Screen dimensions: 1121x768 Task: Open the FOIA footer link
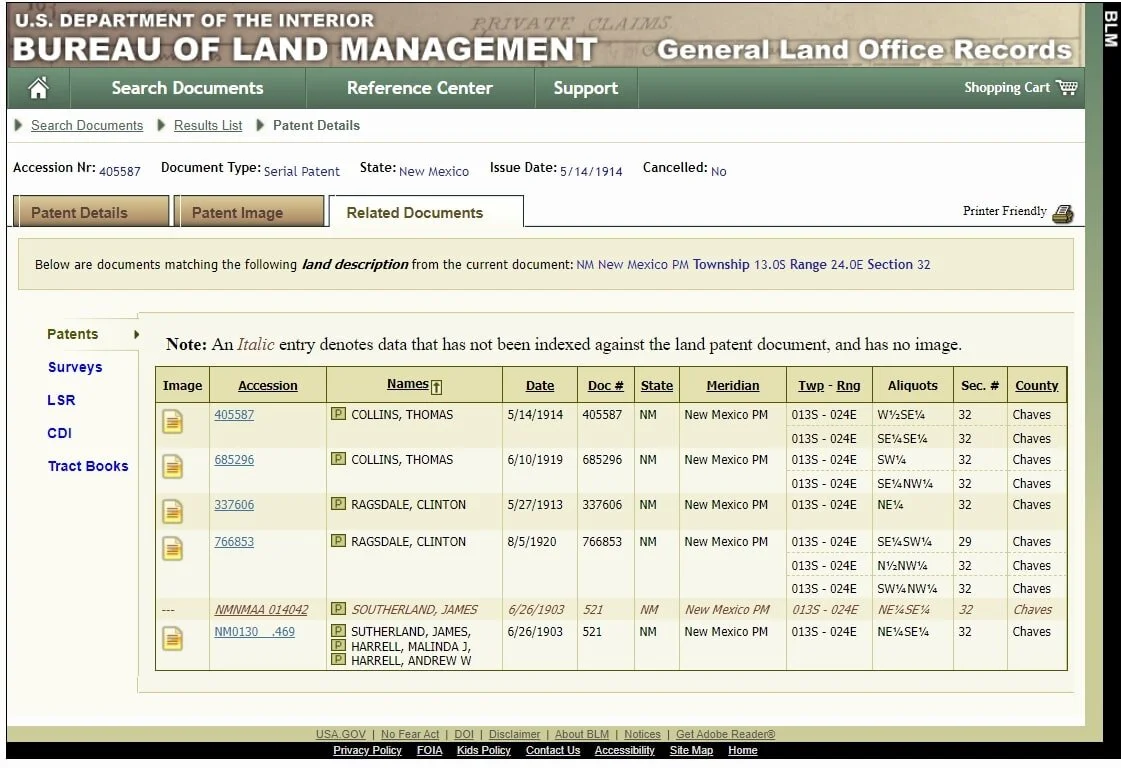tap(429, 750)
